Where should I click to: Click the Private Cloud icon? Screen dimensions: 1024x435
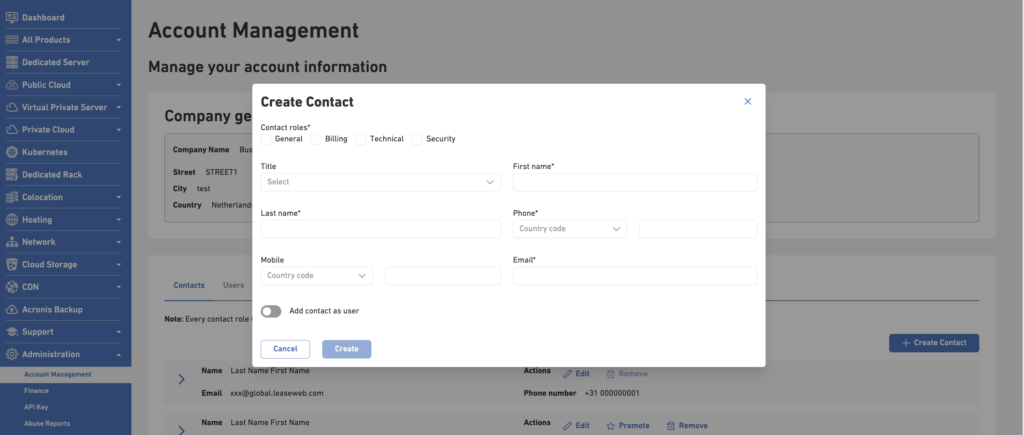click(x=11, y=129)
